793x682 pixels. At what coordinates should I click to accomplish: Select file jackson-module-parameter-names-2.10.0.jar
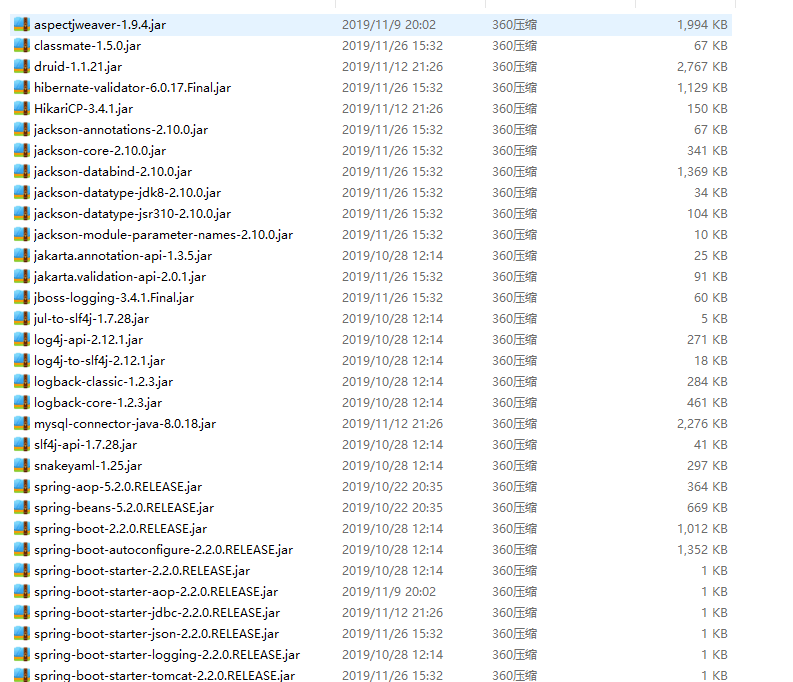tap(163, 235)
